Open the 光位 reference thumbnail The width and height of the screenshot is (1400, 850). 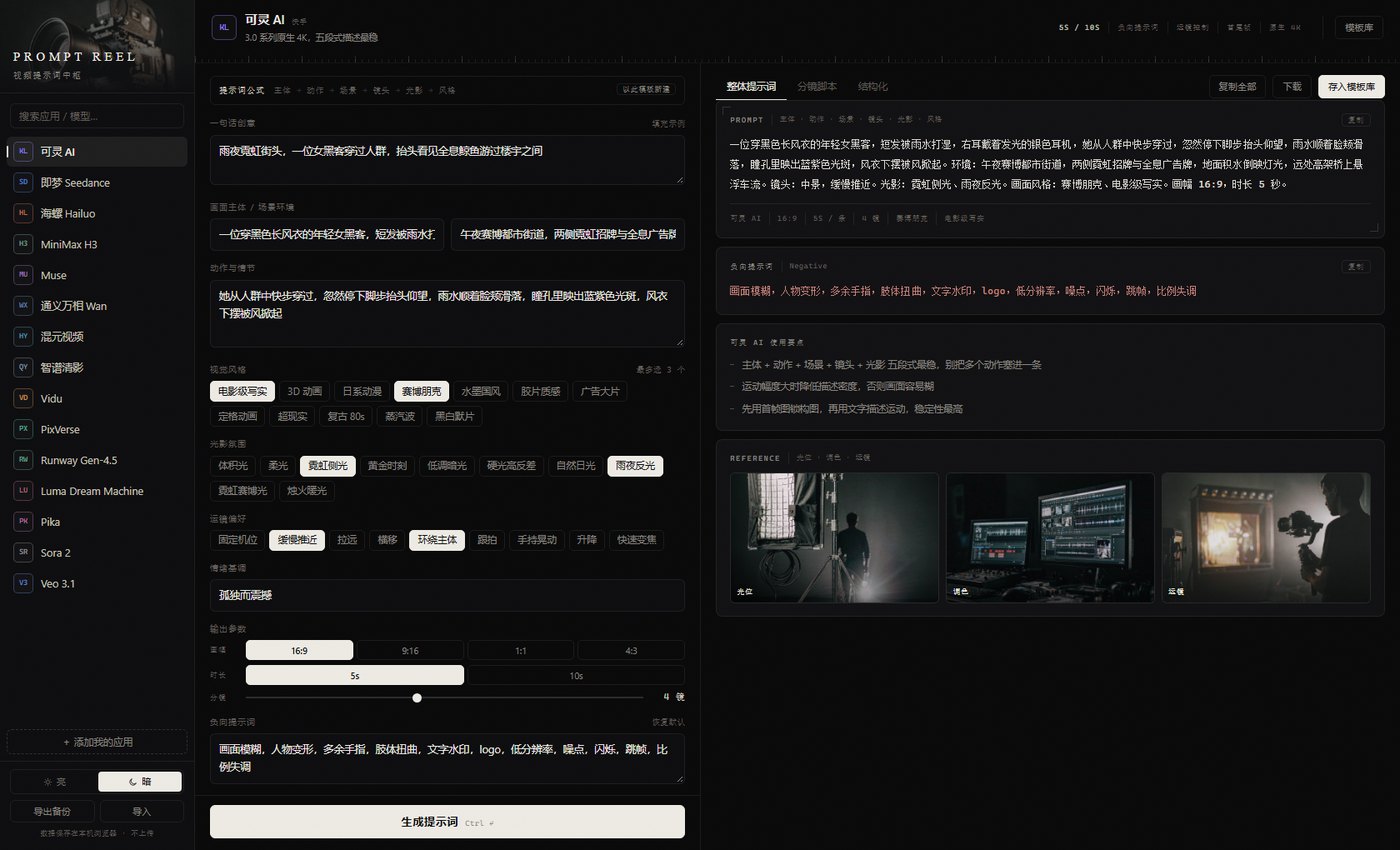coord(834,538)
